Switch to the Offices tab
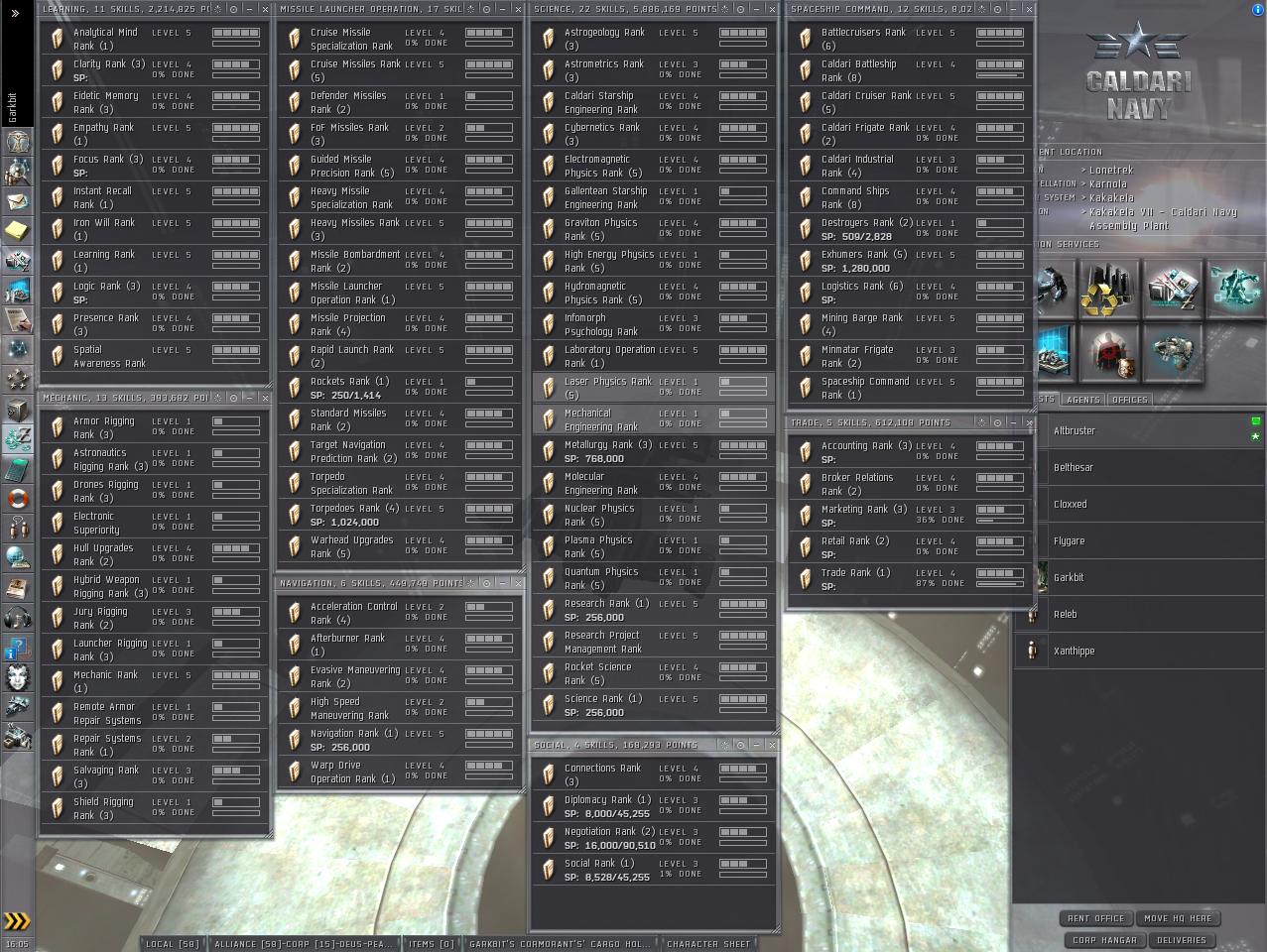The height and width of the screenshot is (952, 1267). [1129, 400]
